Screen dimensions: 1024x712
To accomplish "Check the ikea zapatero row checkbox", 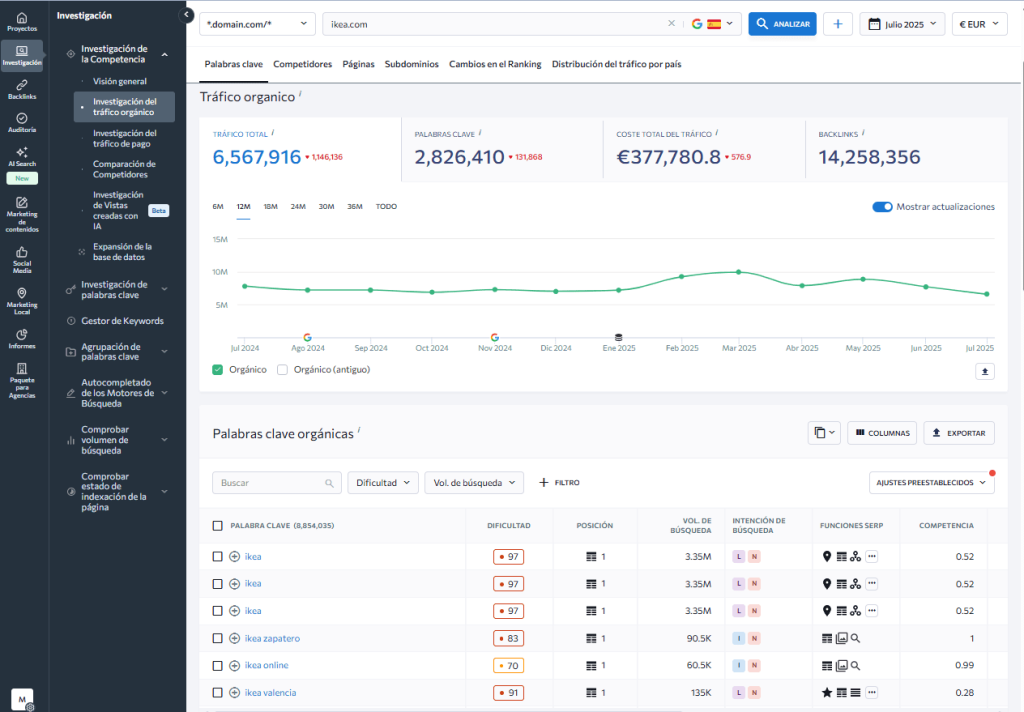I will [x=217, y=638].
